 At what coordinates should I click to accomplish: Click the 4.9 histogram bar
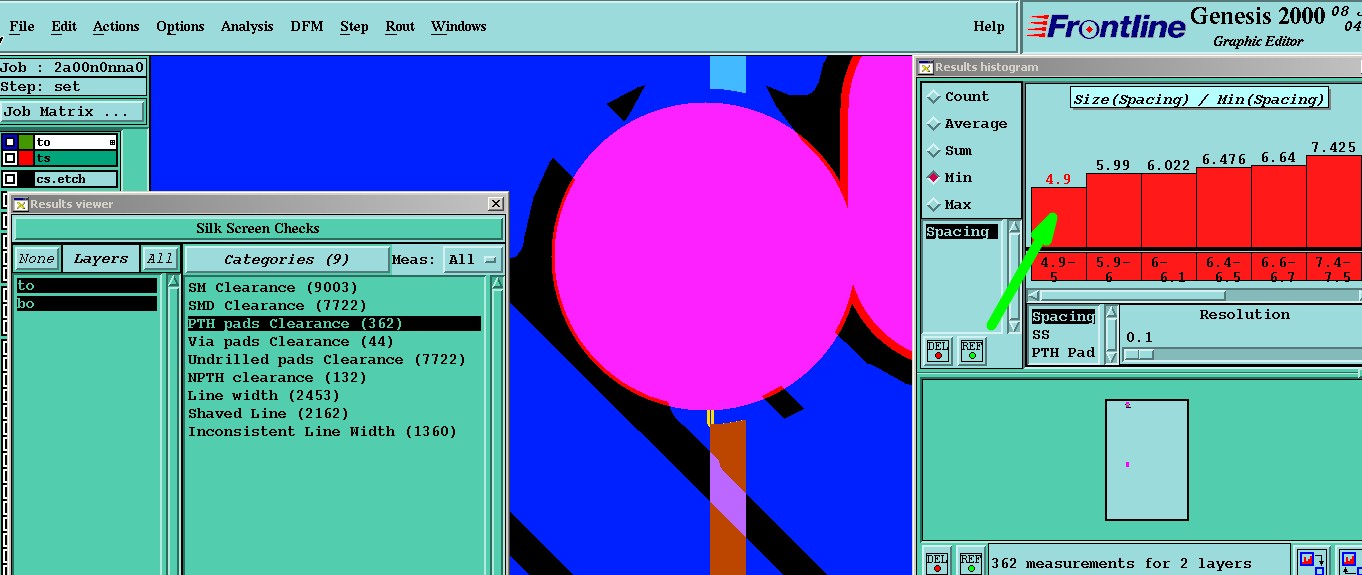click(1058, 217)
